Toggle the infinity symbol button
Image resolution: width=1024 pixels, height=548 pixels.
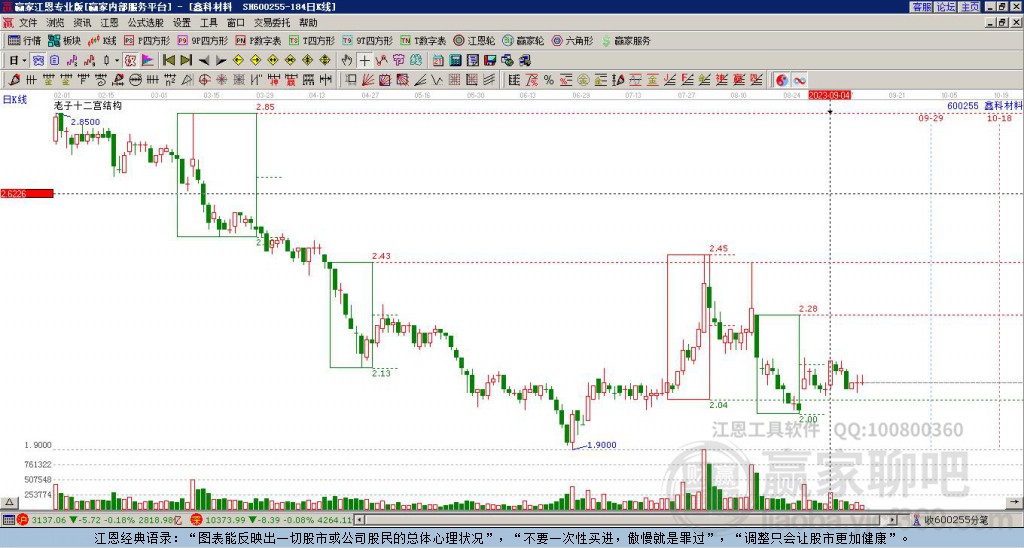(799, 80)
